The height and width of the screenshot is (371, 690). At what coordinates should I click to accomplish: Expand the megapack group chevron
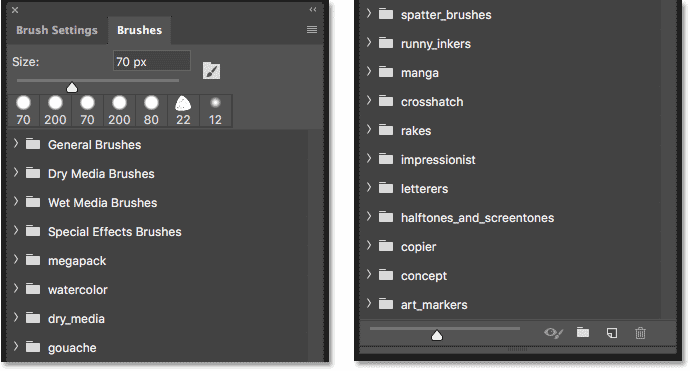coord(16,260)
